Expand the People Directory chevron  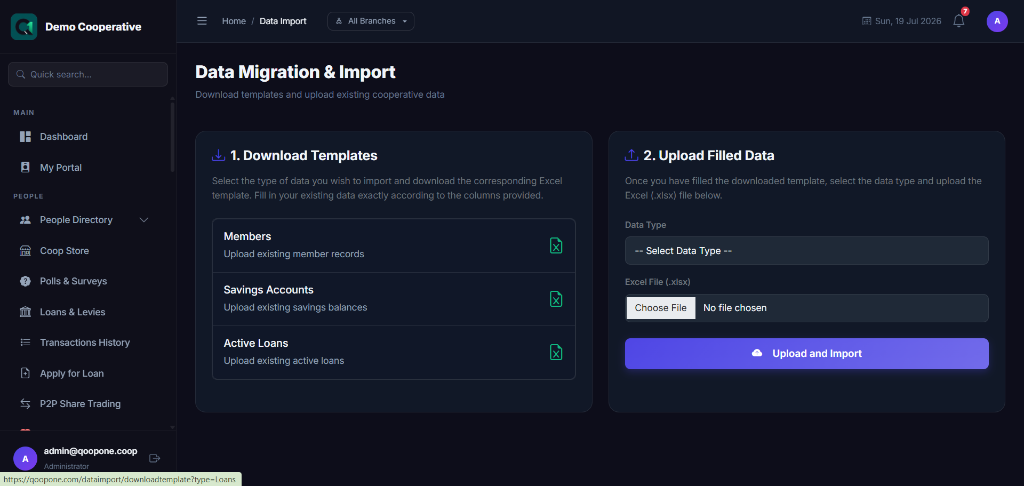(144, 220)
